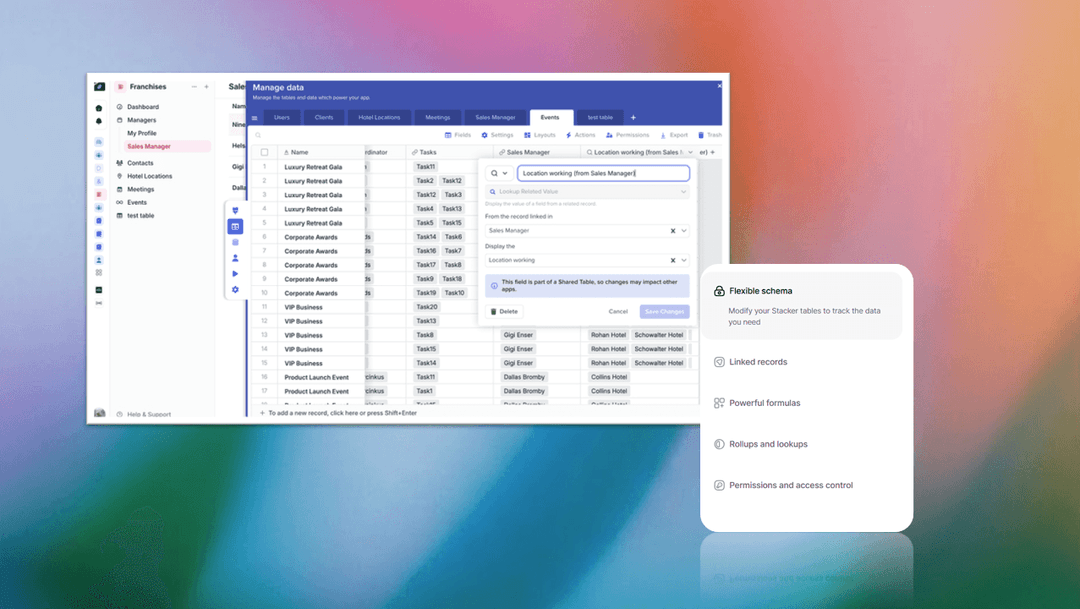Open the Trash panel

pyautogui.click(x=716, y=134)
